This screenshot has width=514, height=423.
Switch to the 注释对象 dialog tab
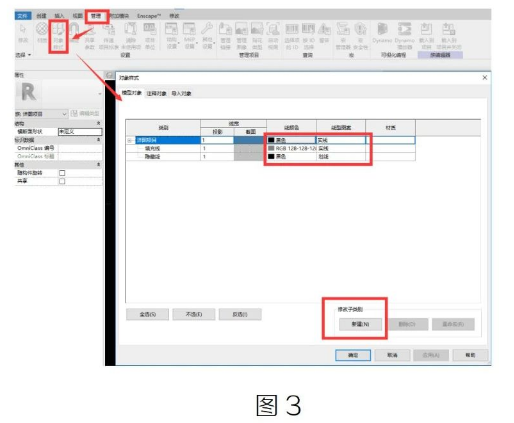[157, 93]
